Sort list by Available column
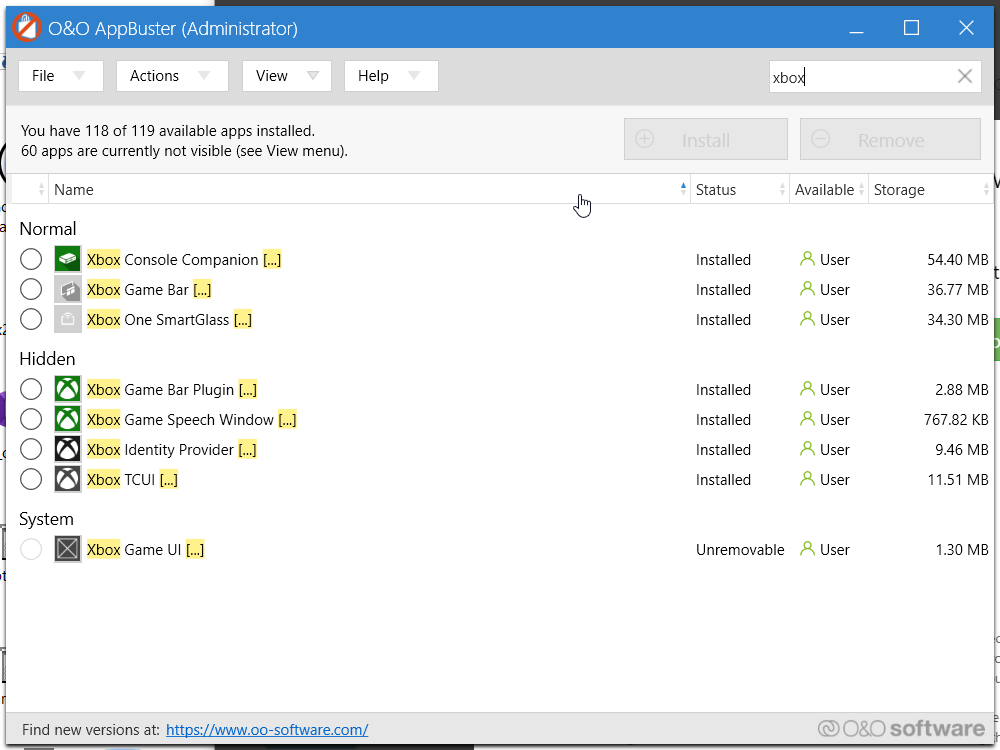1000x750 pixels. tap(829, 189)
